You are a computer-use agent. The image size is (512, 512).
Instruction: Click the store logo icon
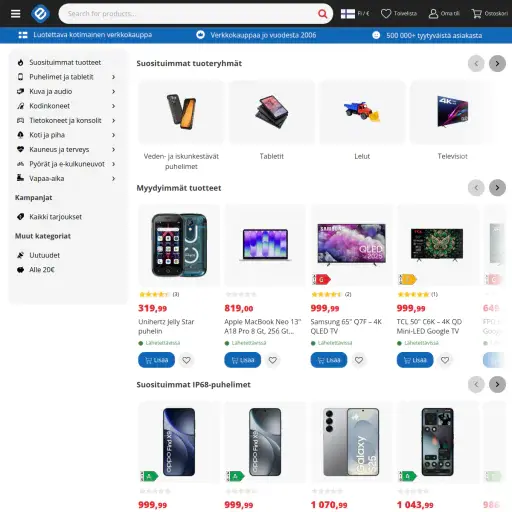(x=40, y=14)
